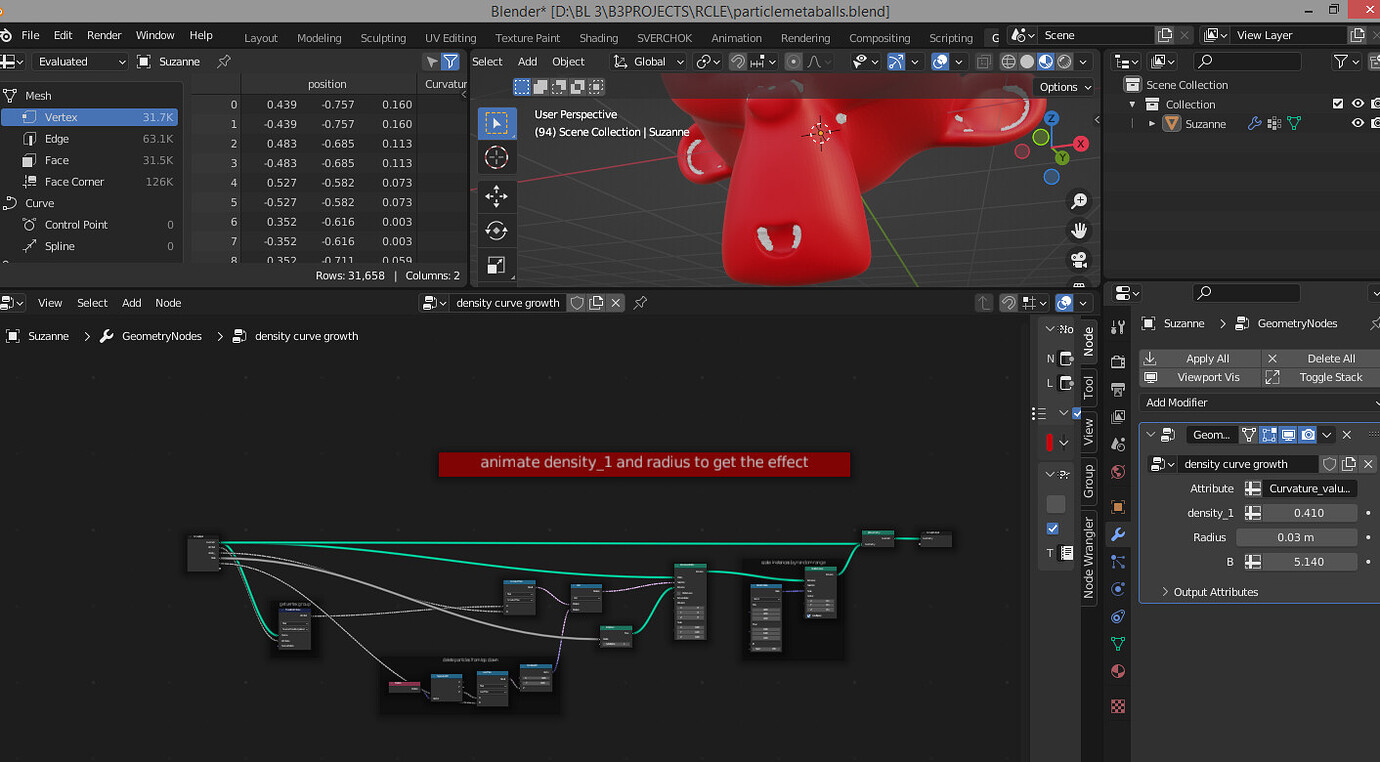Pick the Rotate tool in viewport toolbar

click(x=496, y=231)
